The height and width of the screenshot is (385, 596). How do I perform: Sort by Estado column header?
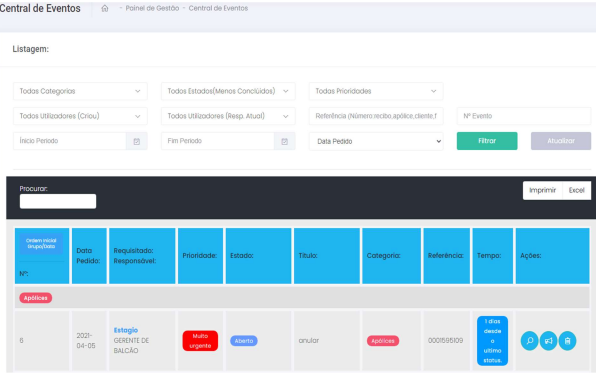258,256
